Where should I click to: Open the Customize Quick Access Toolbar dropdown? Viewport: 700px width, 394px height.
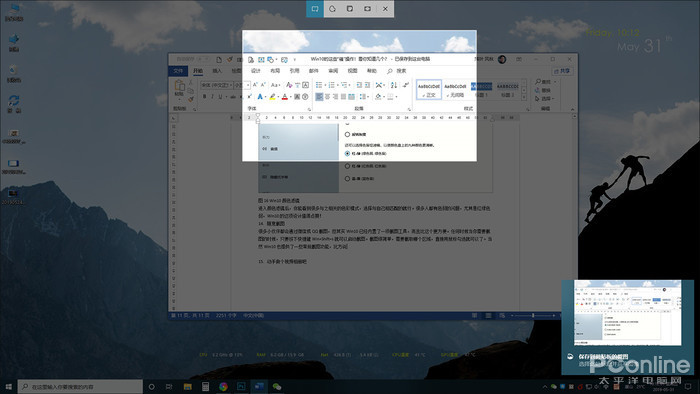[295, 59]
